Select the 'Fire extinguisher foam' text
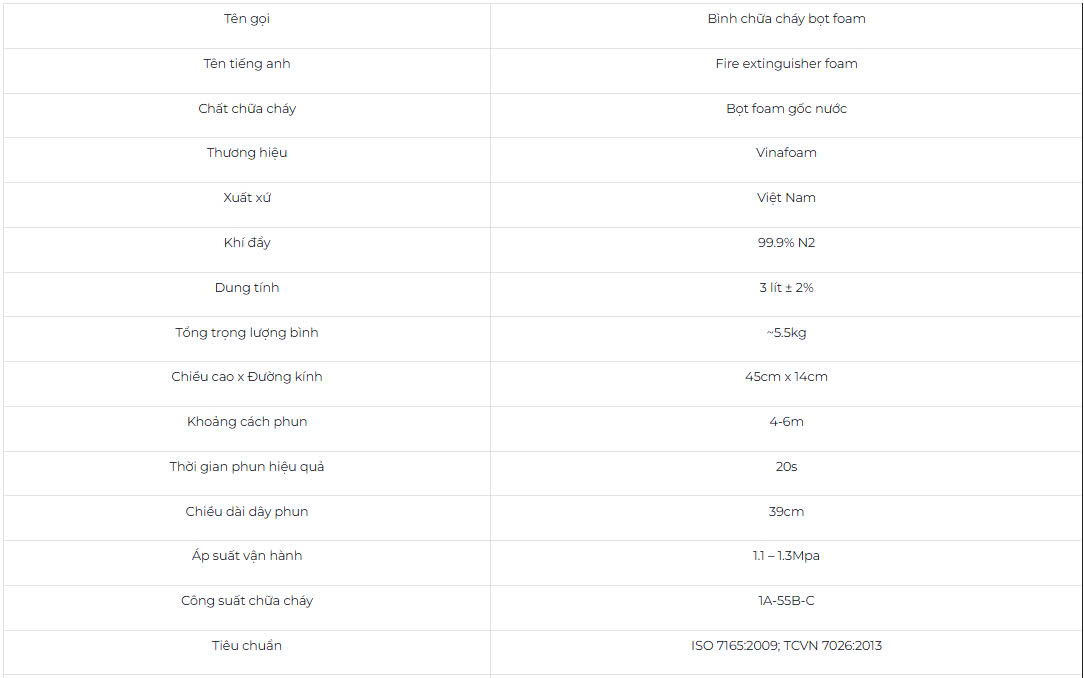Screen dimensions: 1084x678 click(786, 64)
